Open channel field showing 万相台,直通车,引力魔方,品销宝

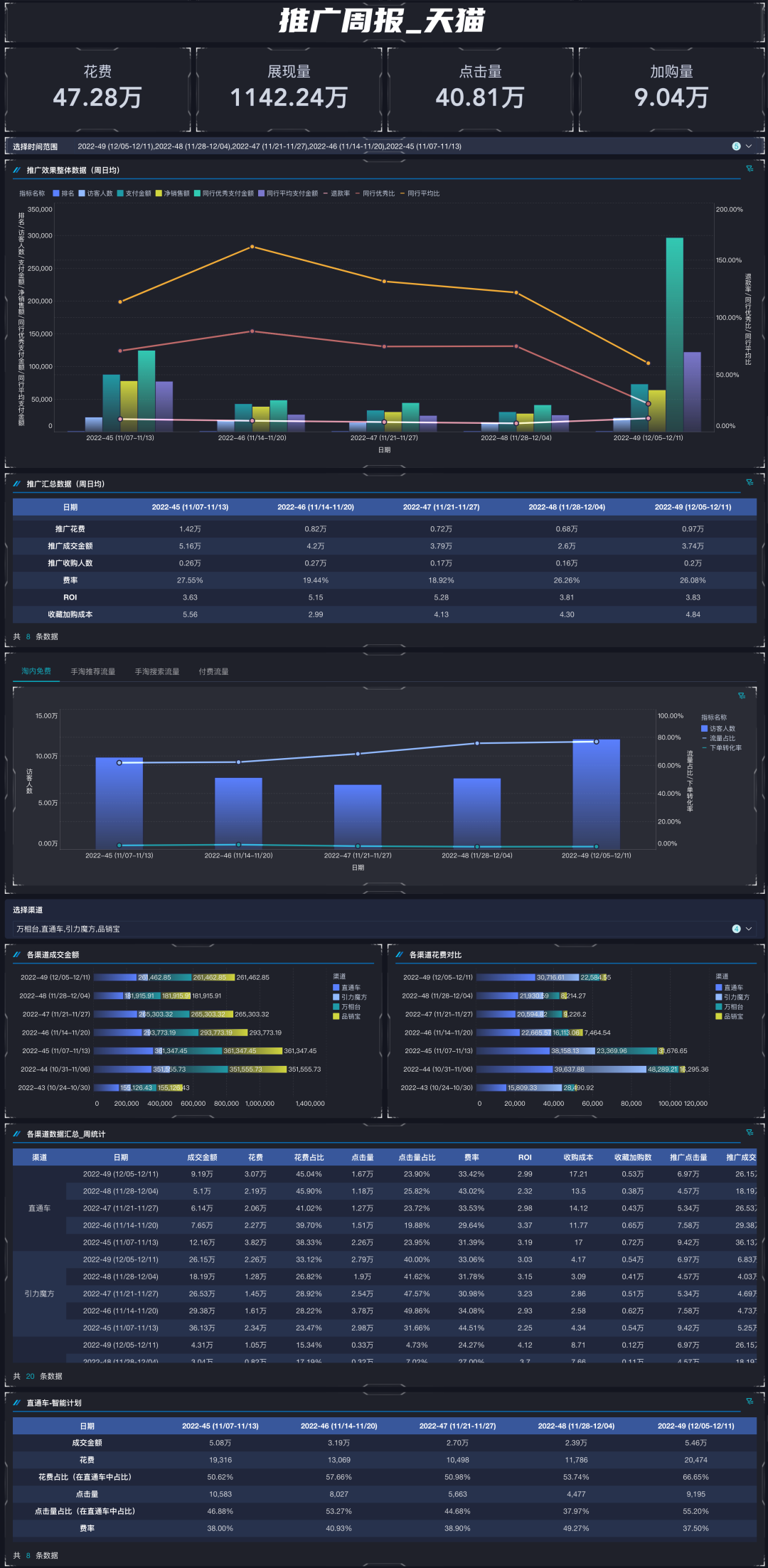(384, 929)
